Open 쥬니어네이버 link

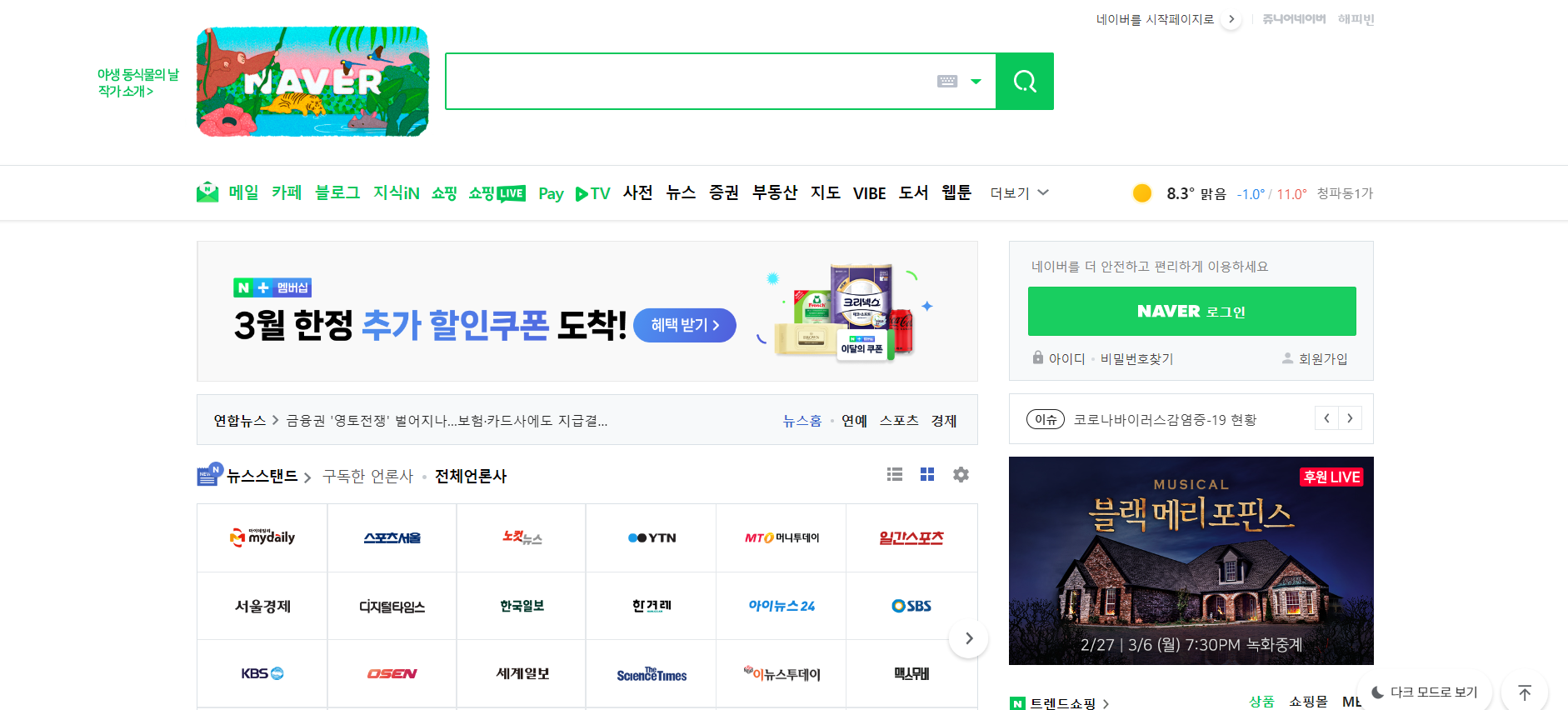tap(1294, 19)
